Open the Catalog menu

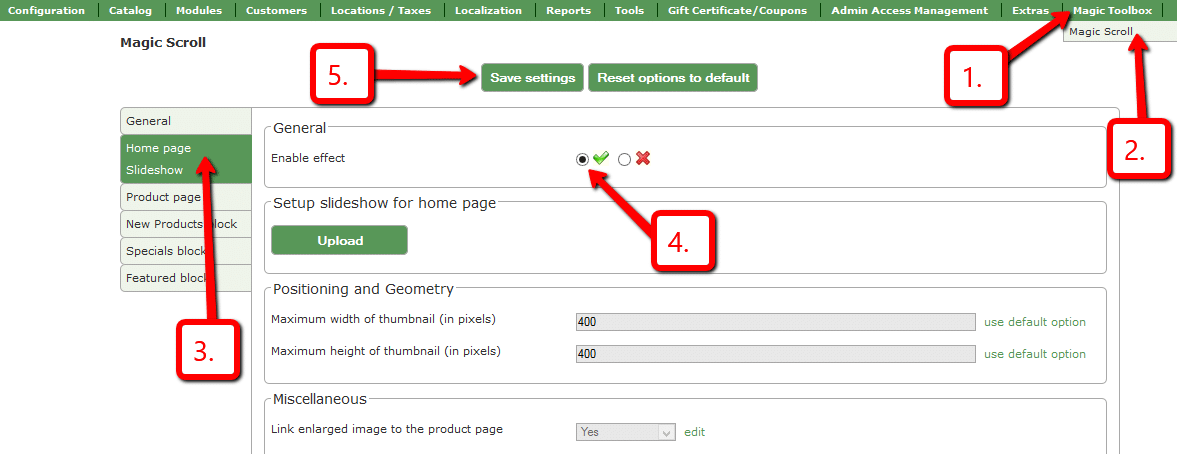point(130,11)
